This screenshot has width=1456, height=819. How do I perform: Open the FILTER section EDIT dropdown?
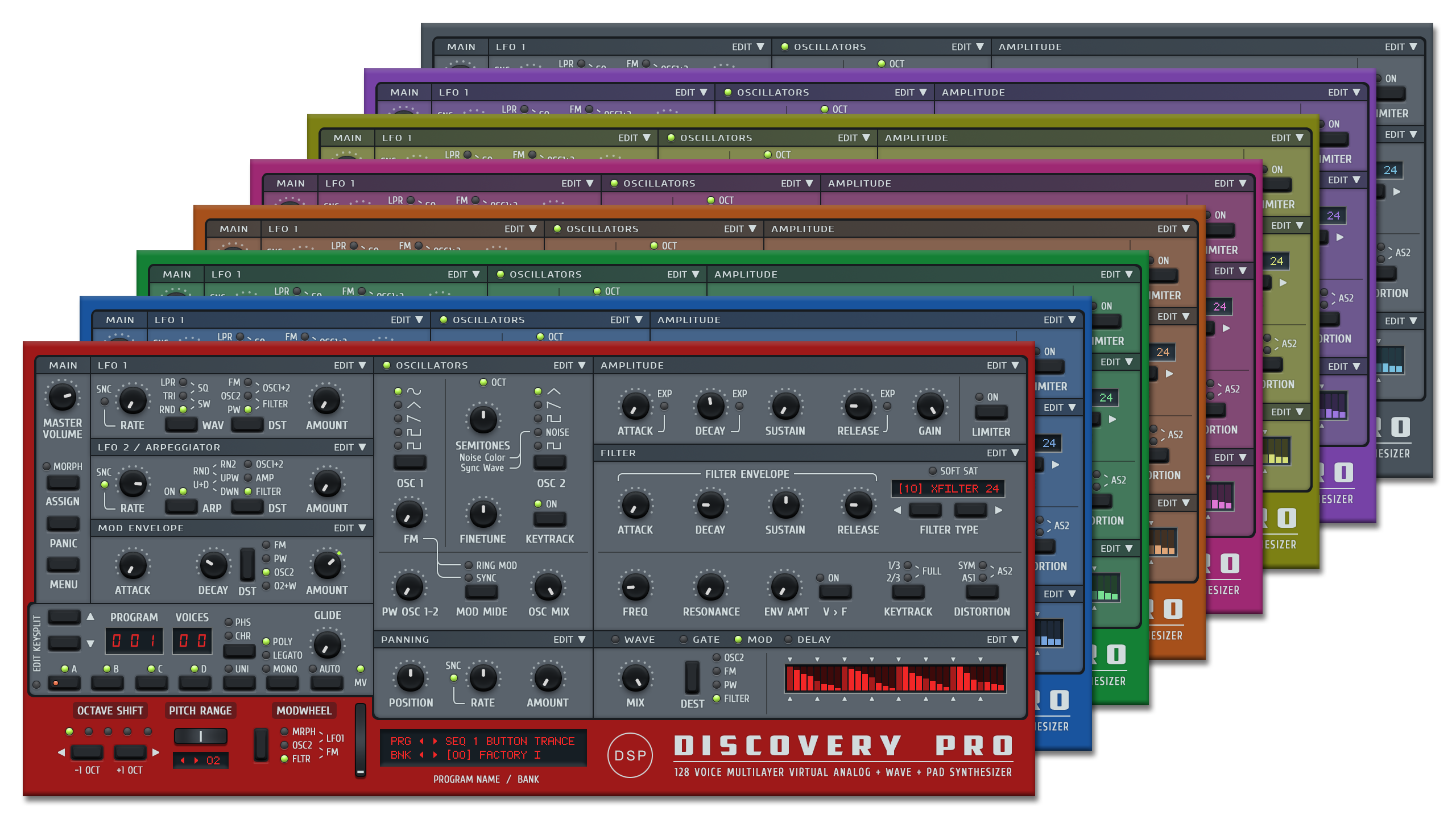point(1003,453)
